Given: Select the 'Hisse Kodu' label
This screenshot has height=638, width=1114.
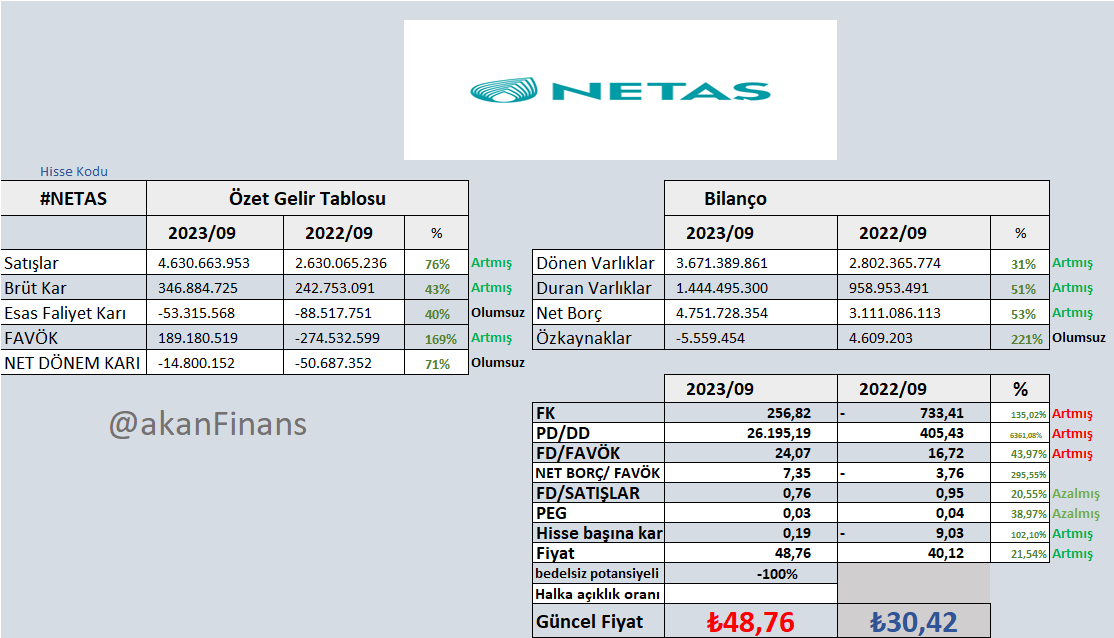Looking at the screenshot, I should click(x=74, y=171).
